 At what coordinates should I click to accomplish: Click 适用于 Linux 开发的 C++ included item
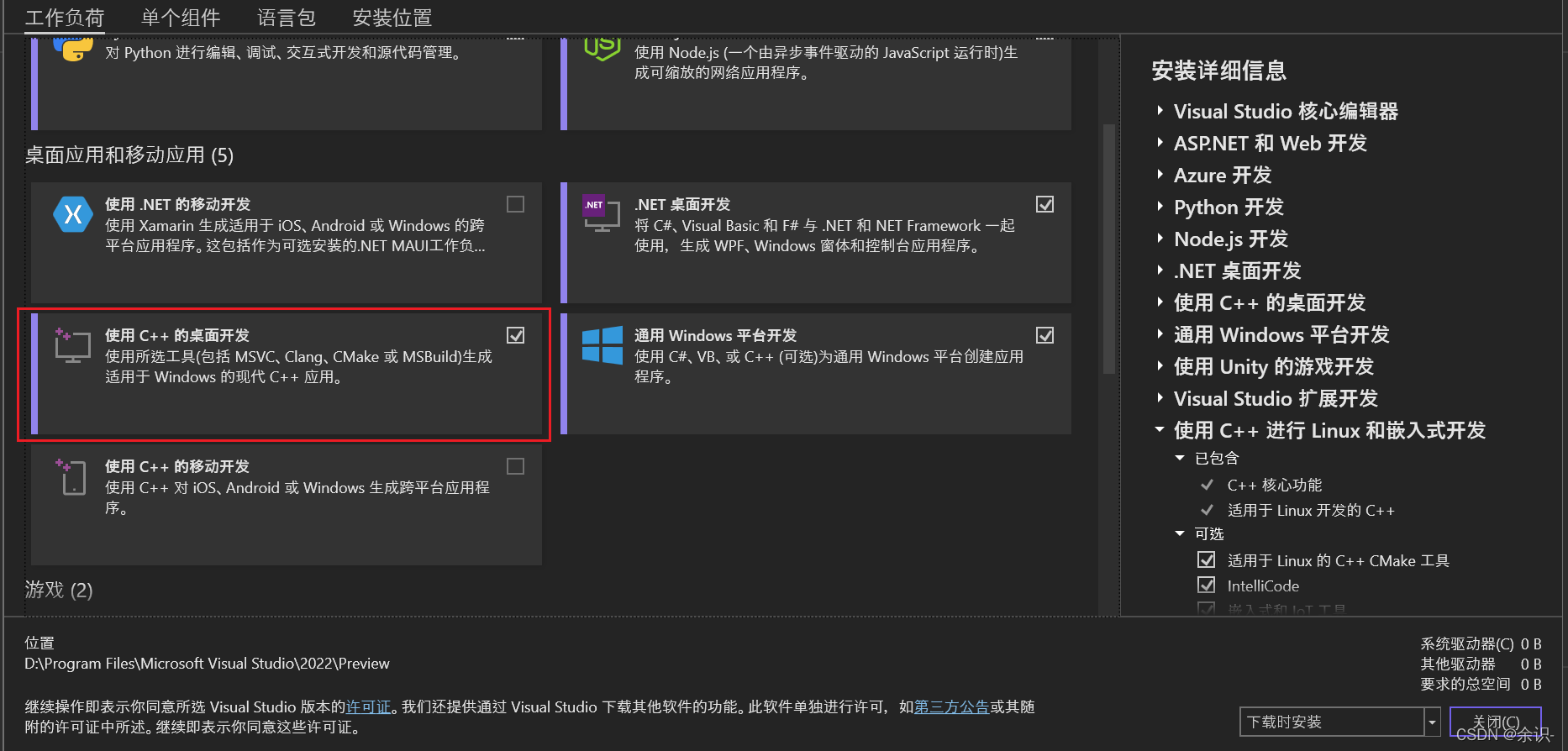1311,510
